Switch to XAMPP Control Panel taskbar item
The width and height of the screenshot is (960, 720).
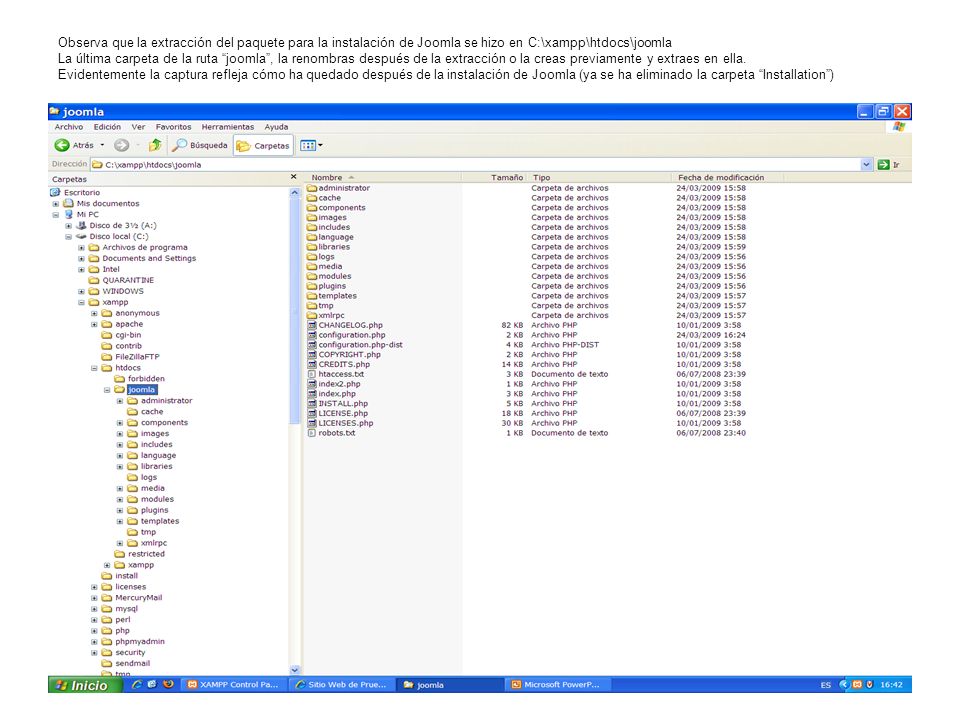tap(233, 684)
